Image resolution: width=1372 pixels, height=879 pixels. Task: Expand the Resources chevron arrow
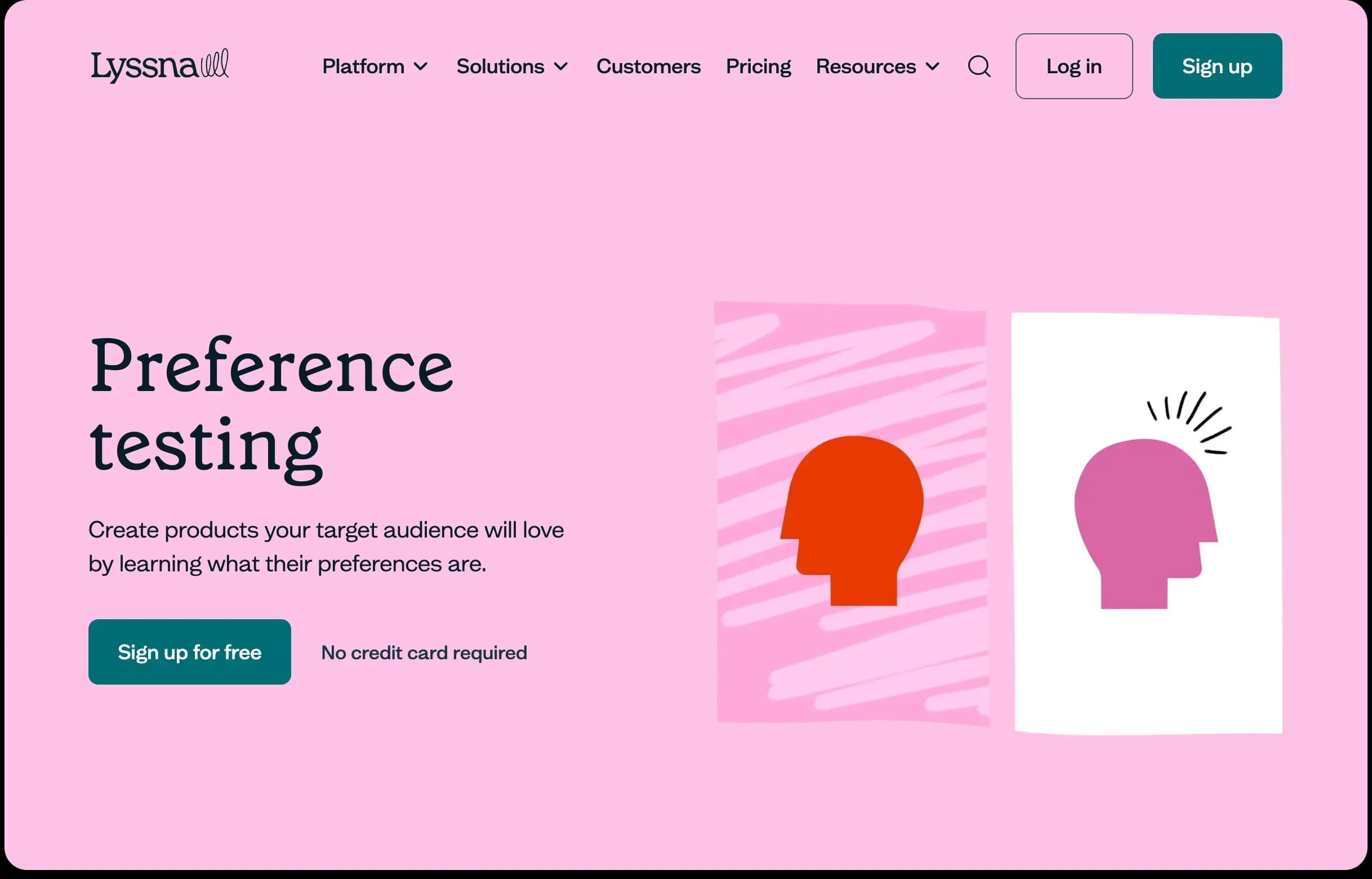point(932,66)
